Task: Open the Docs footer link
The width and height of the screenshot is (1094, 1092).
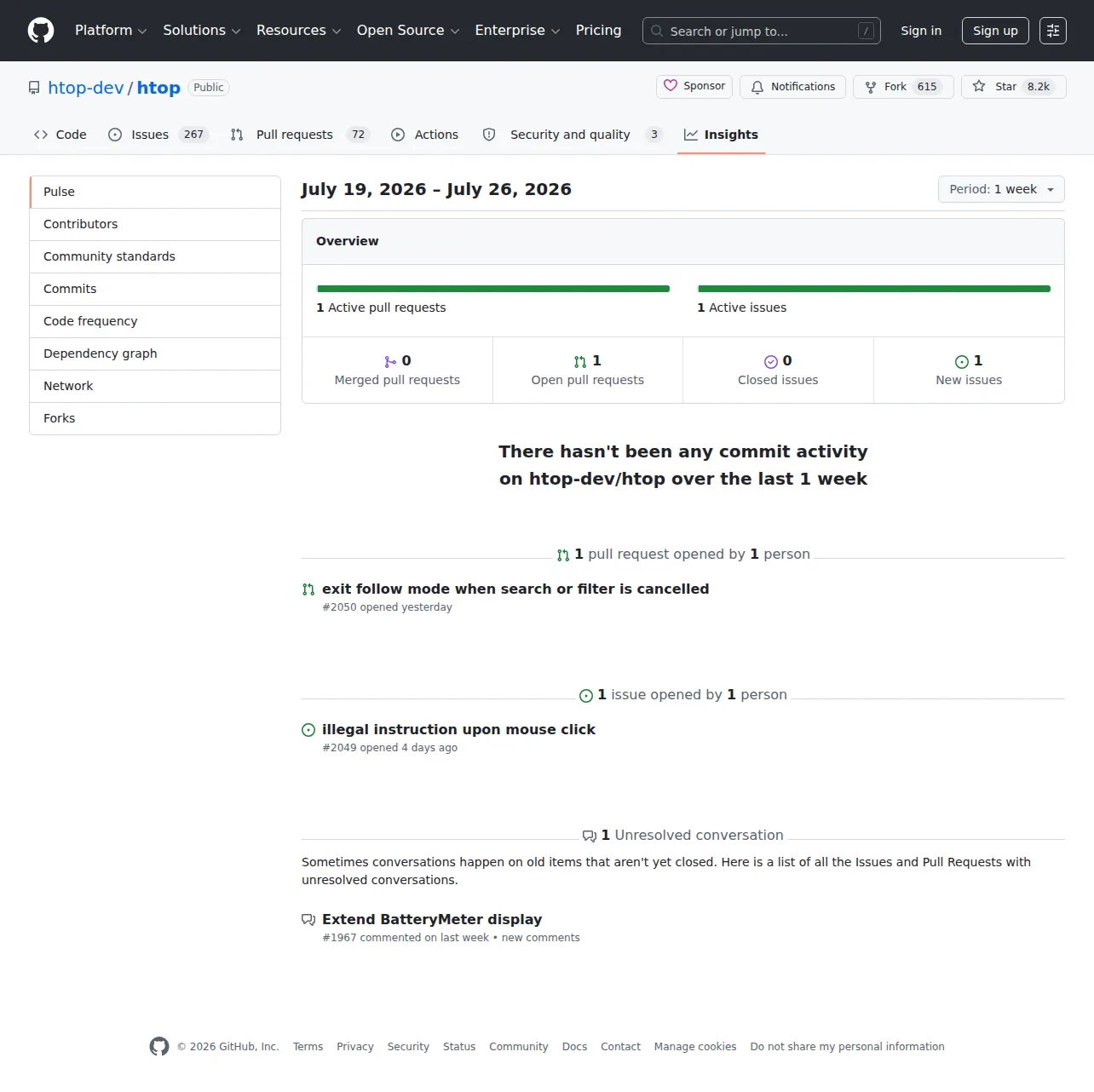Action: (574, 1047)
